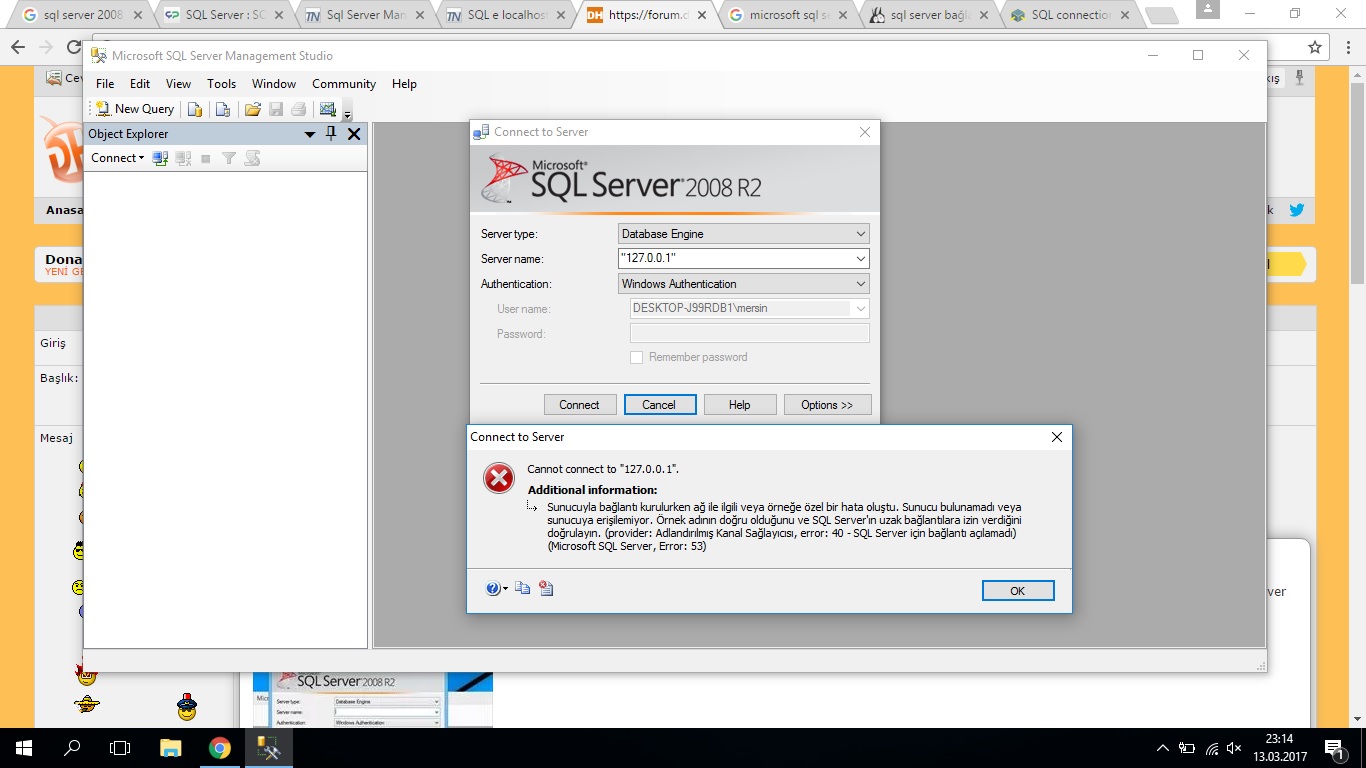1366x768 pixels.
Task: Click the taskbar search magnifier icon
Action: pos(72,748)
